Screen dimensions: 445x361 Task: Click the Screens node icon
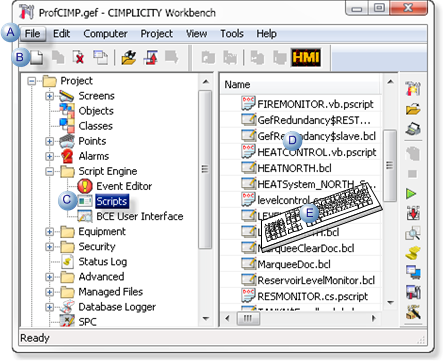(x=66, y=96)
